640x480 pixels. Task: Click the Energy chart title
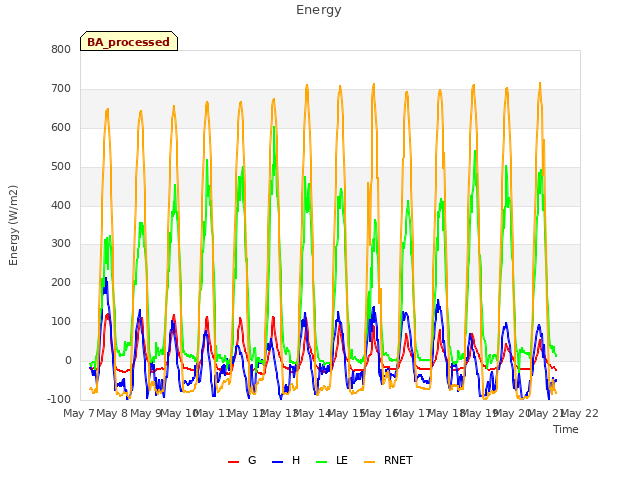[319, 10]
